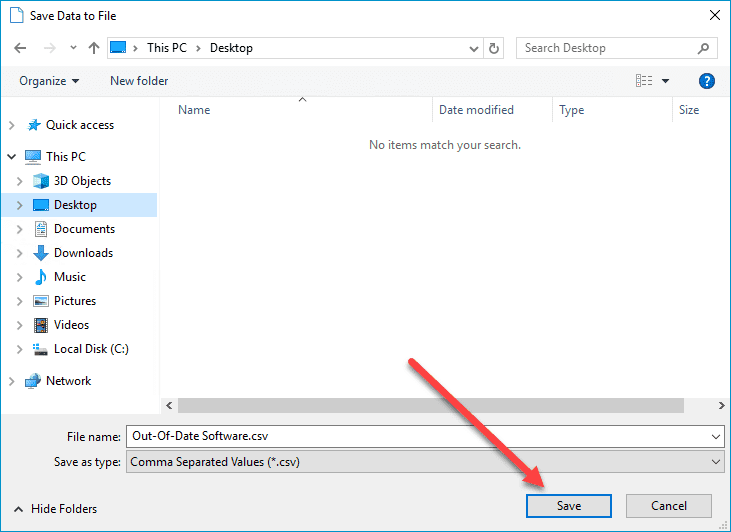Screen dimensions: 731x532
Task: Expand the Documents tree node
Action: [20, 229]
